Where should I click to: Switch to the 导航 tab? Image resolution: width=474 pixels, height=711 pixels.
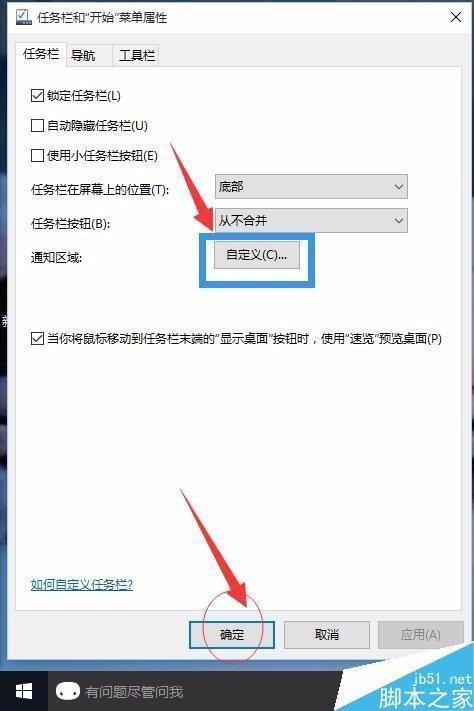83,56
